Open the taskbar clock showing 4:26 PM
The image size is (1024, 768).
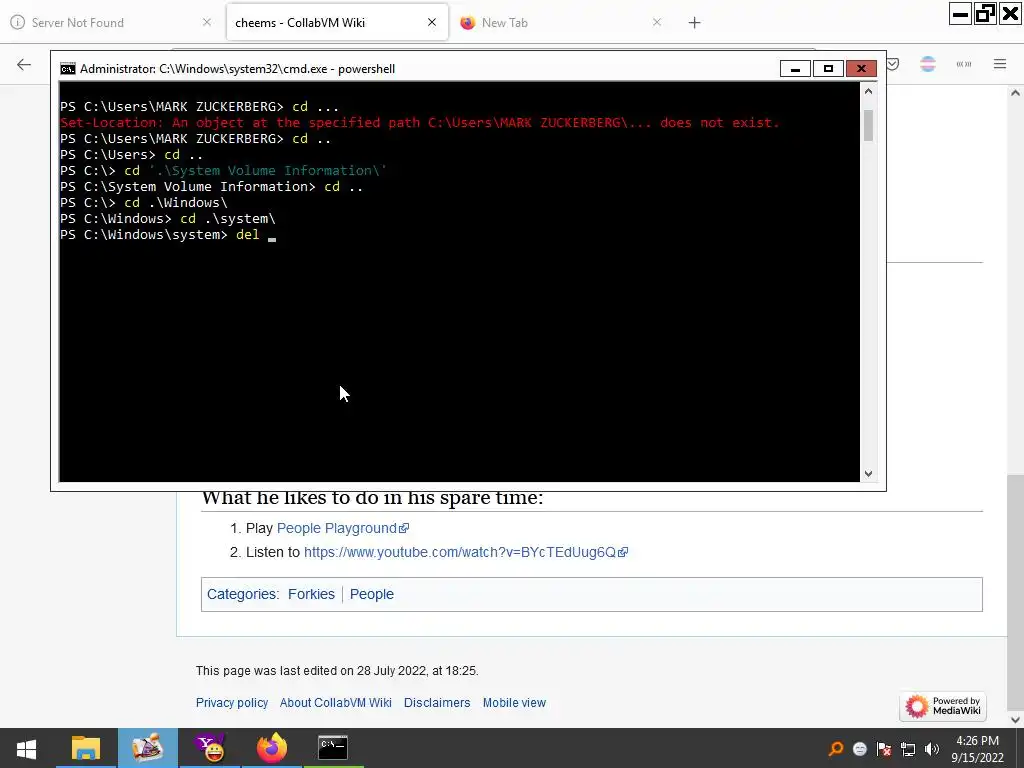point(978,749)
